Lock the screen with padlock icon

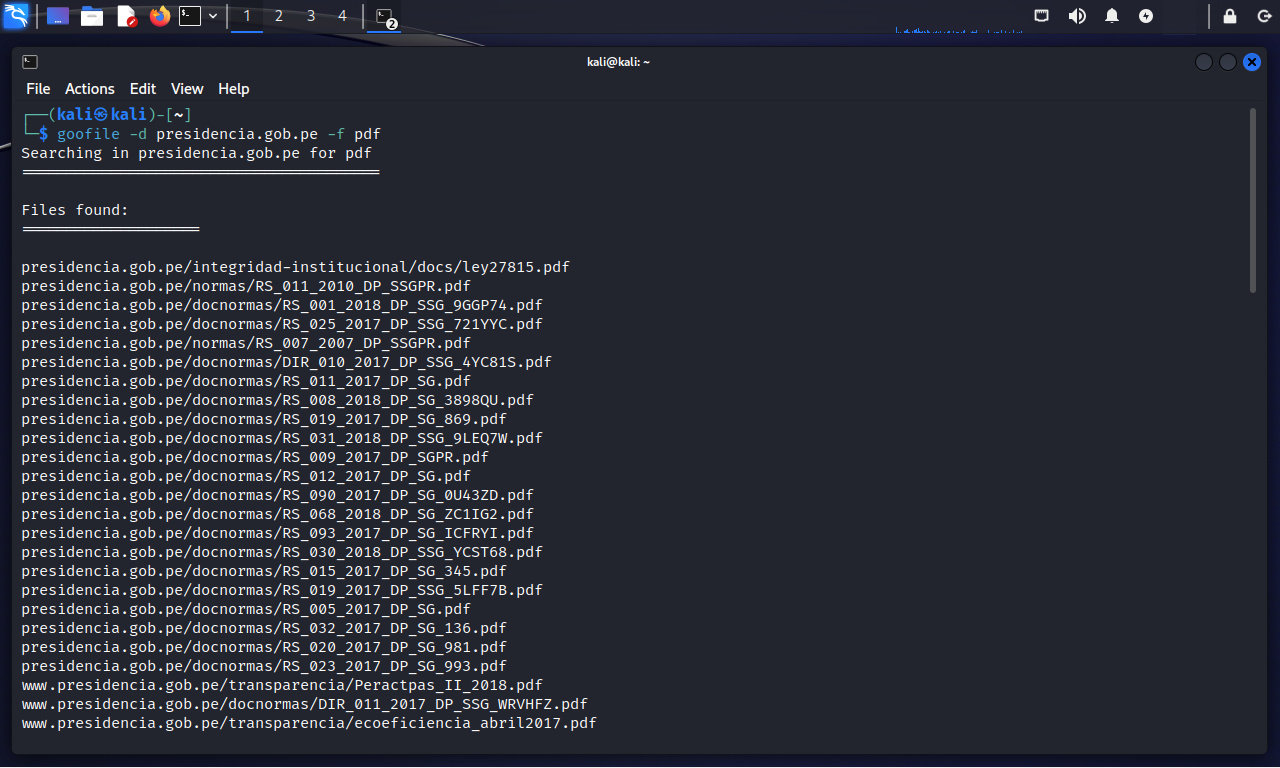click(1230, 16)
